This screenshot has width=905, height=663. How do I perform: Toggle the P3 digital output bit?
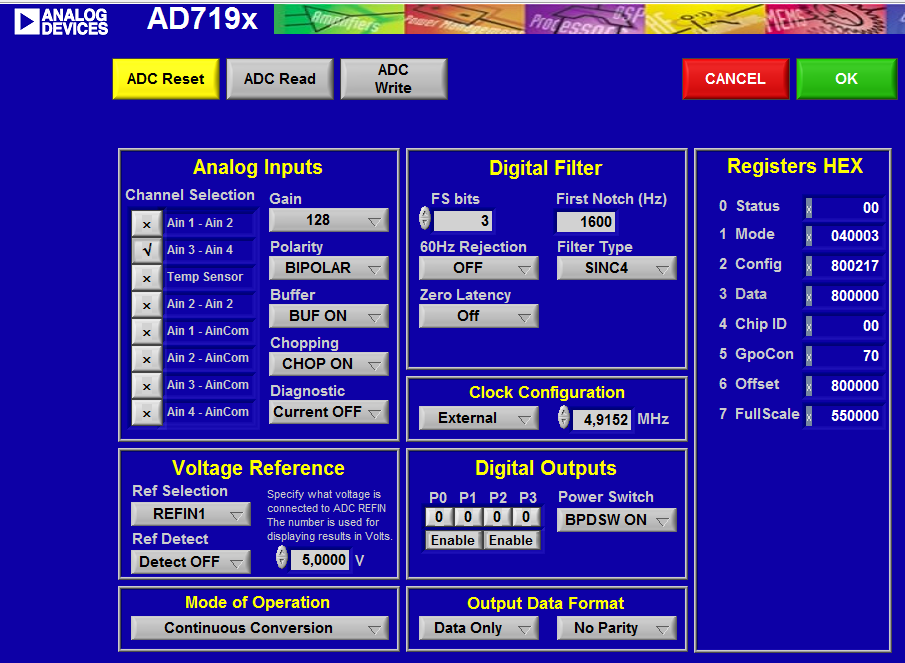[x=528, y=518]
